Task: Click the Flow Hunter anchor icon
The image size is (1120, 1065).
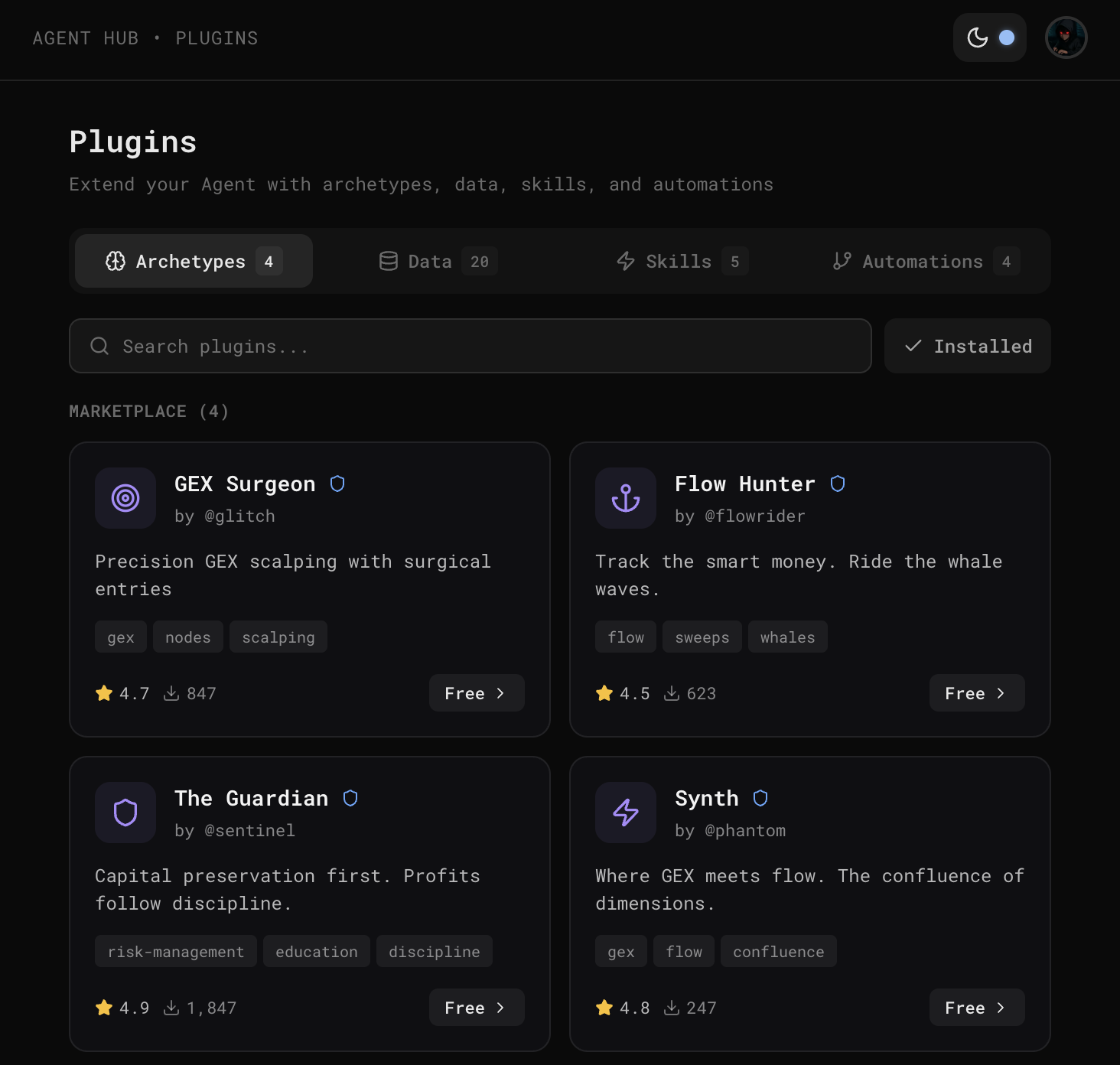Action: [625, 498]
